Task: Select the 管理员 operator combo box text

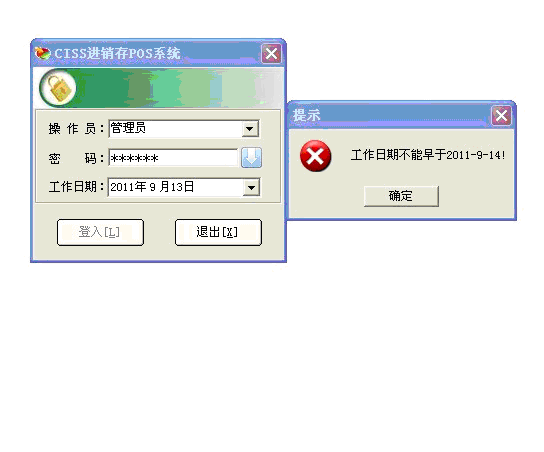Action: pos(128,128)
